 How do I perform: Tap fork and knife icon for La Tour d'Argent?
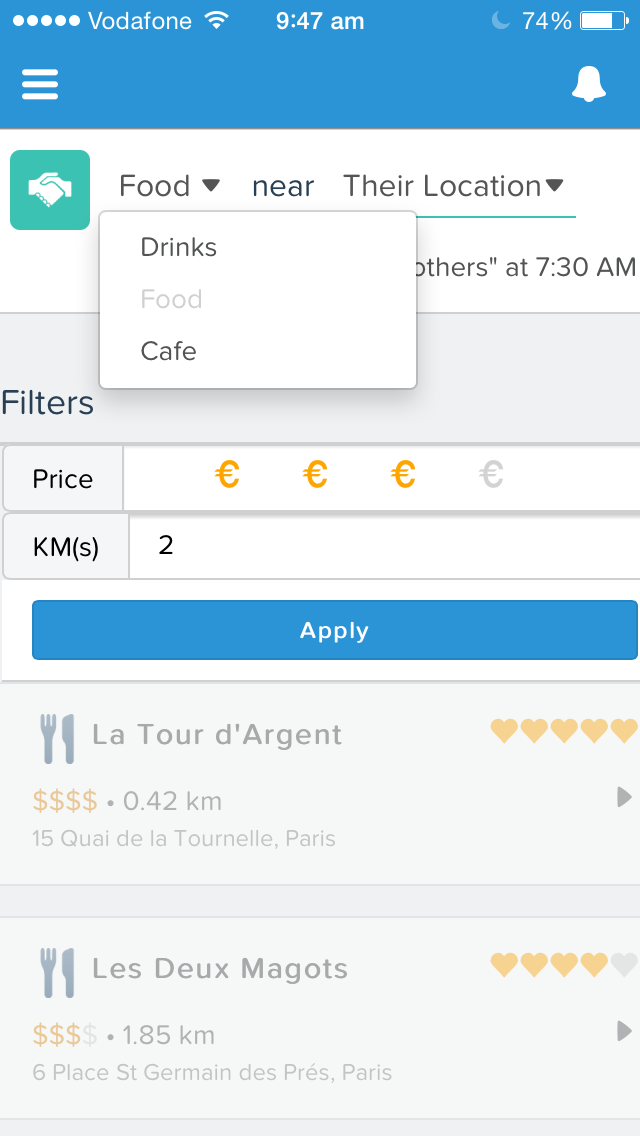point(57,738)
